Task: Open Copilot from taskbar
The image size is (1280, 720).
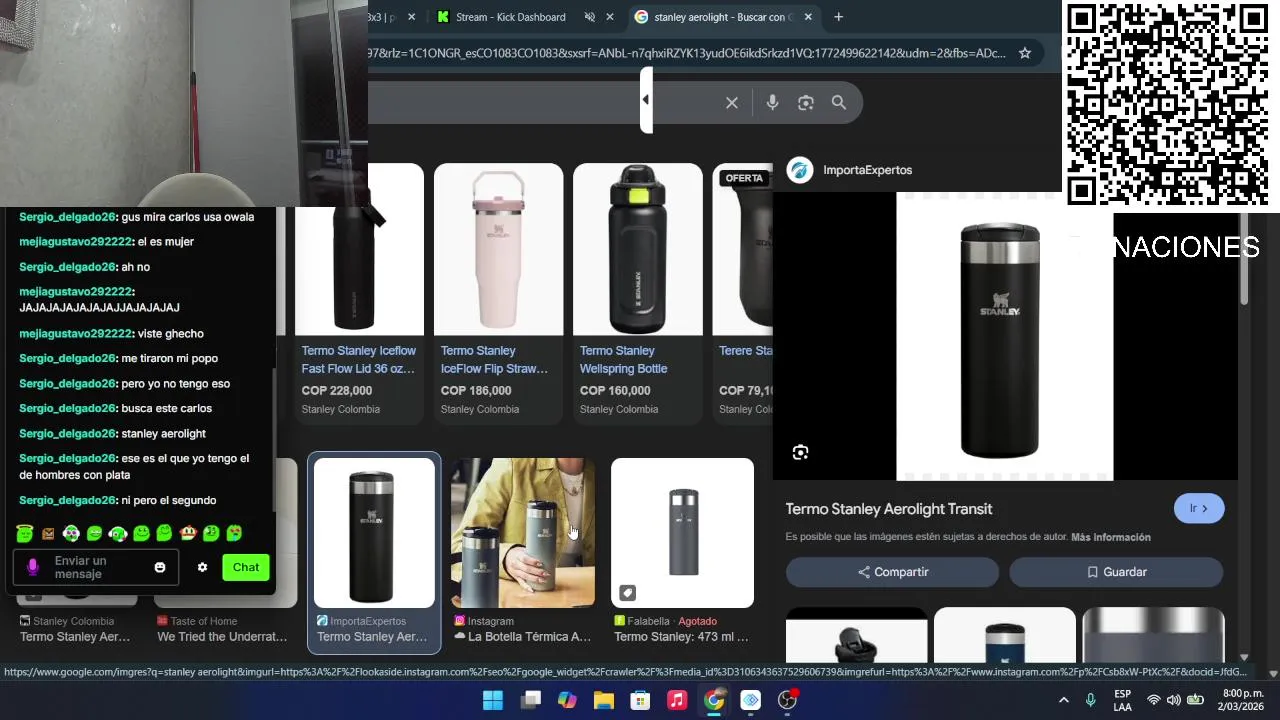Action: (567, 700)
